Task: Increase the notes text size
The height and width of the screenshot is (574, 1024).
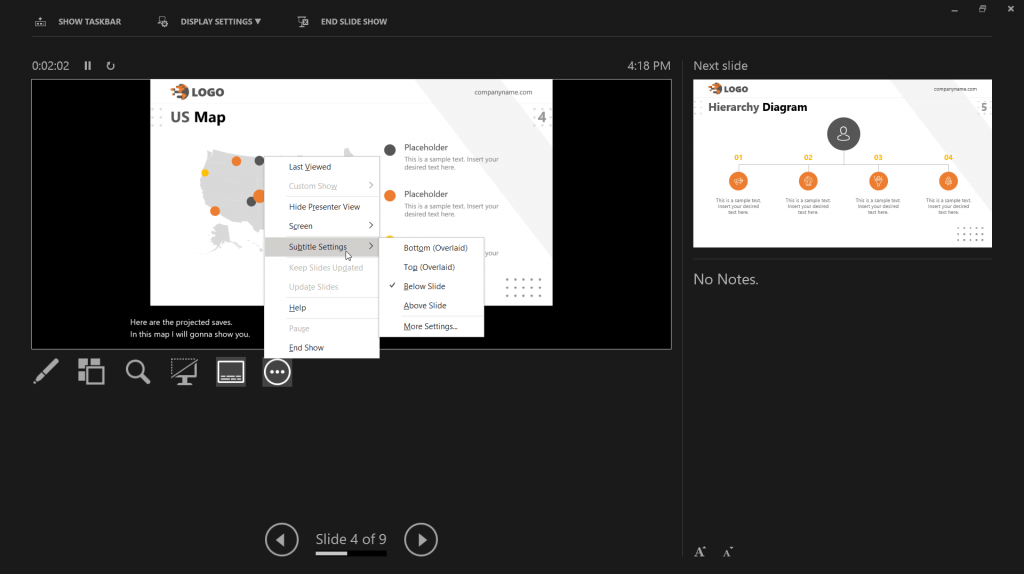Action: click(x=699, y=552)
